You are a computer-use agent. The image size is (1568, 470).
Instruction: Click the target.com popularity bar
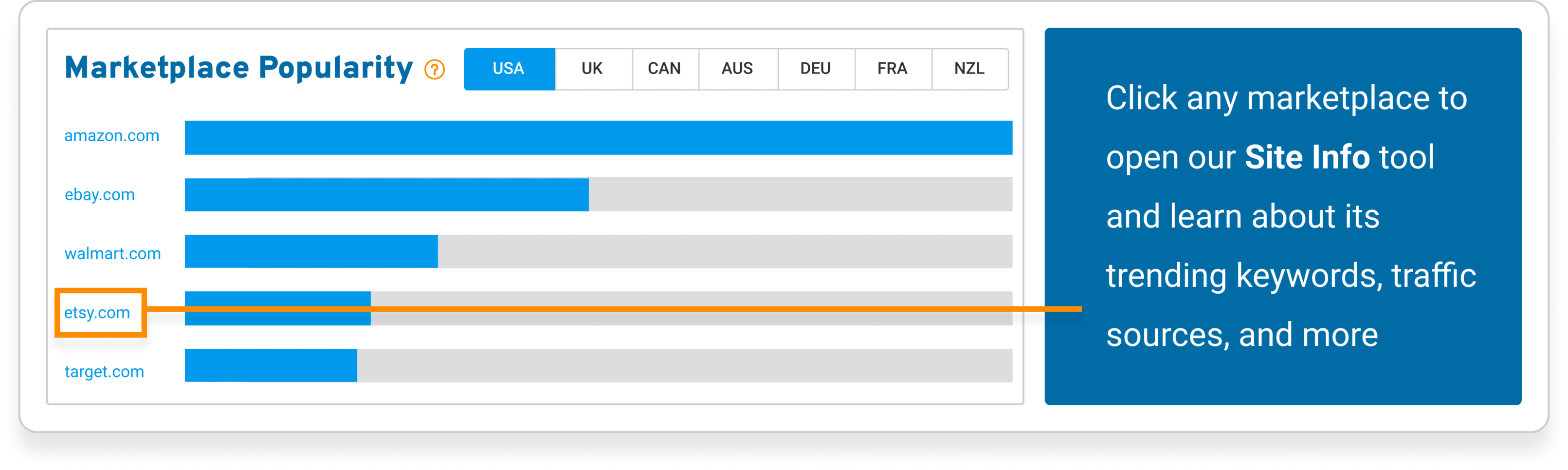pos(599,366)
